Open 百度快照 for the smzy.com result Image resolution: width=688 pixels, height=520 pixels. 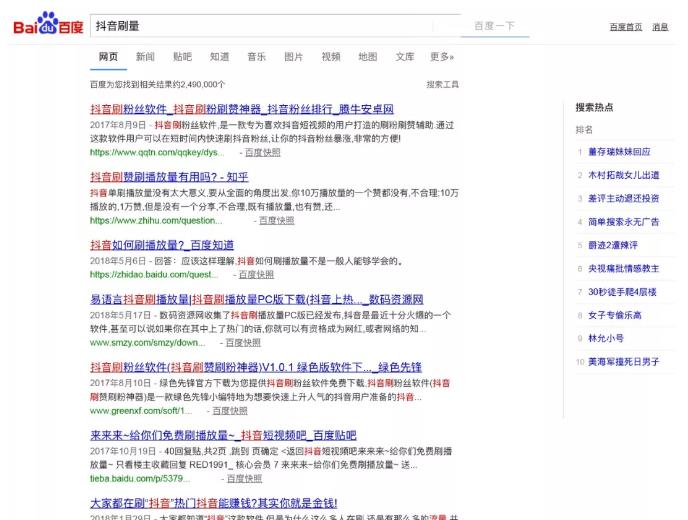[x=243, y=342]
